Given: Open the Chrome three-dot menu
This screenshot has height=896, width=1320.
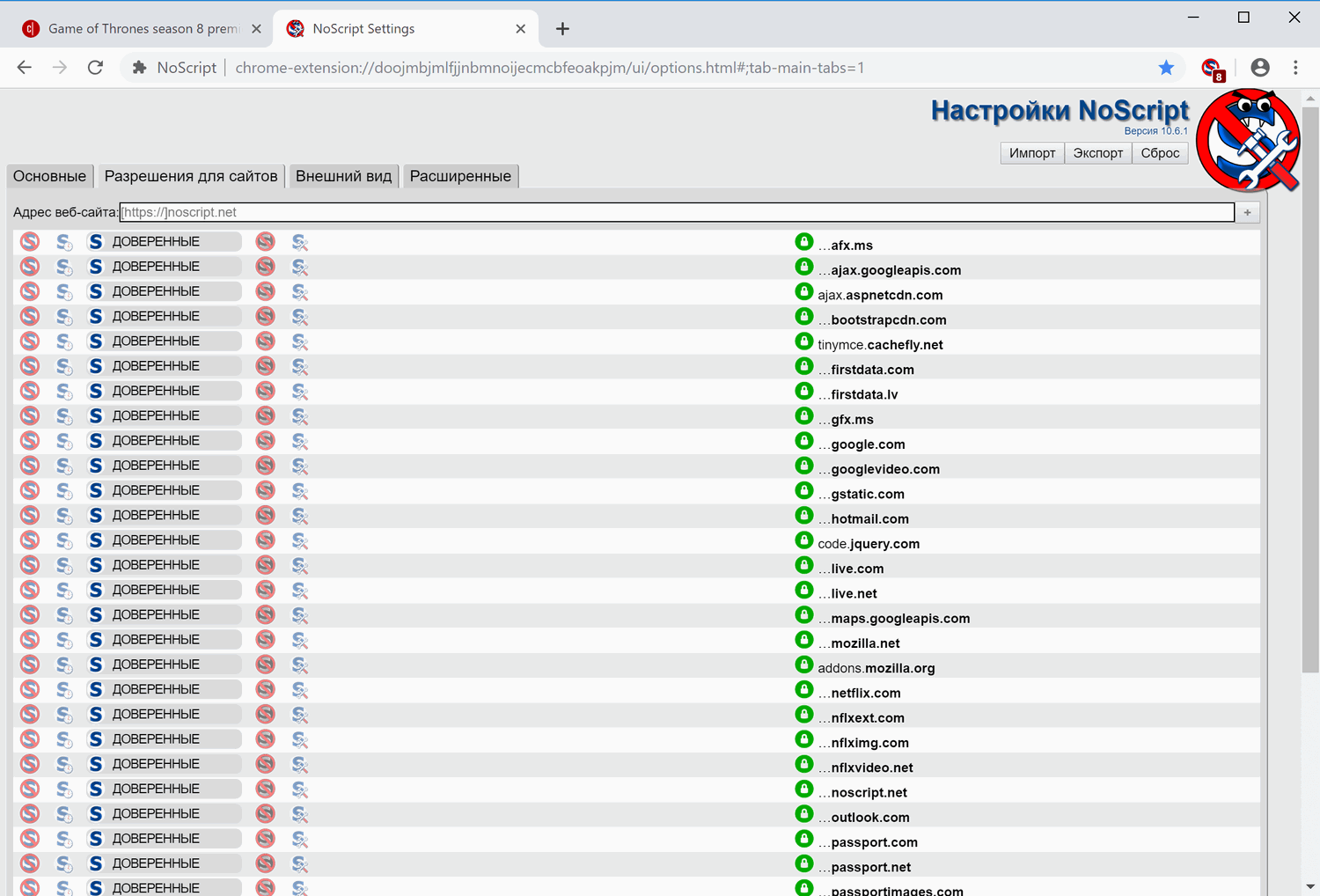Looking at the screenshot, I should [1295, 68].
